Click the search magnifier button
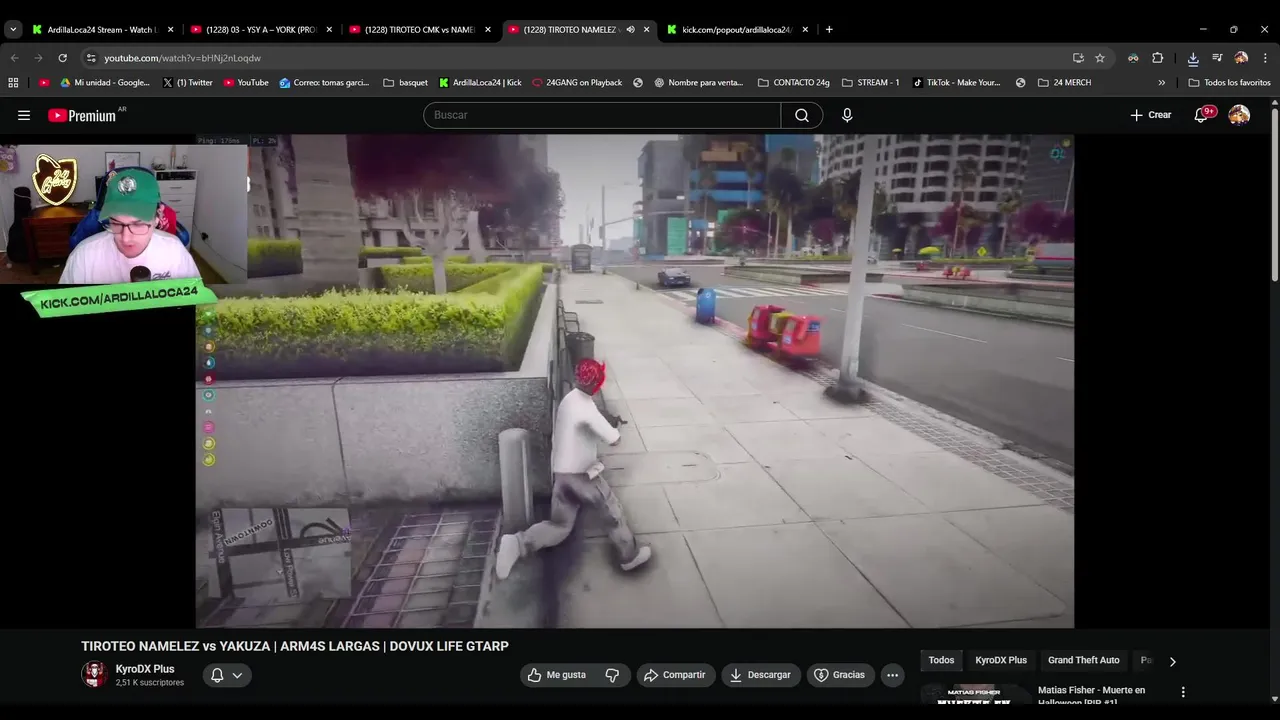The height and width of the screenshot is (720, 1280). click(x=802, y=115)
